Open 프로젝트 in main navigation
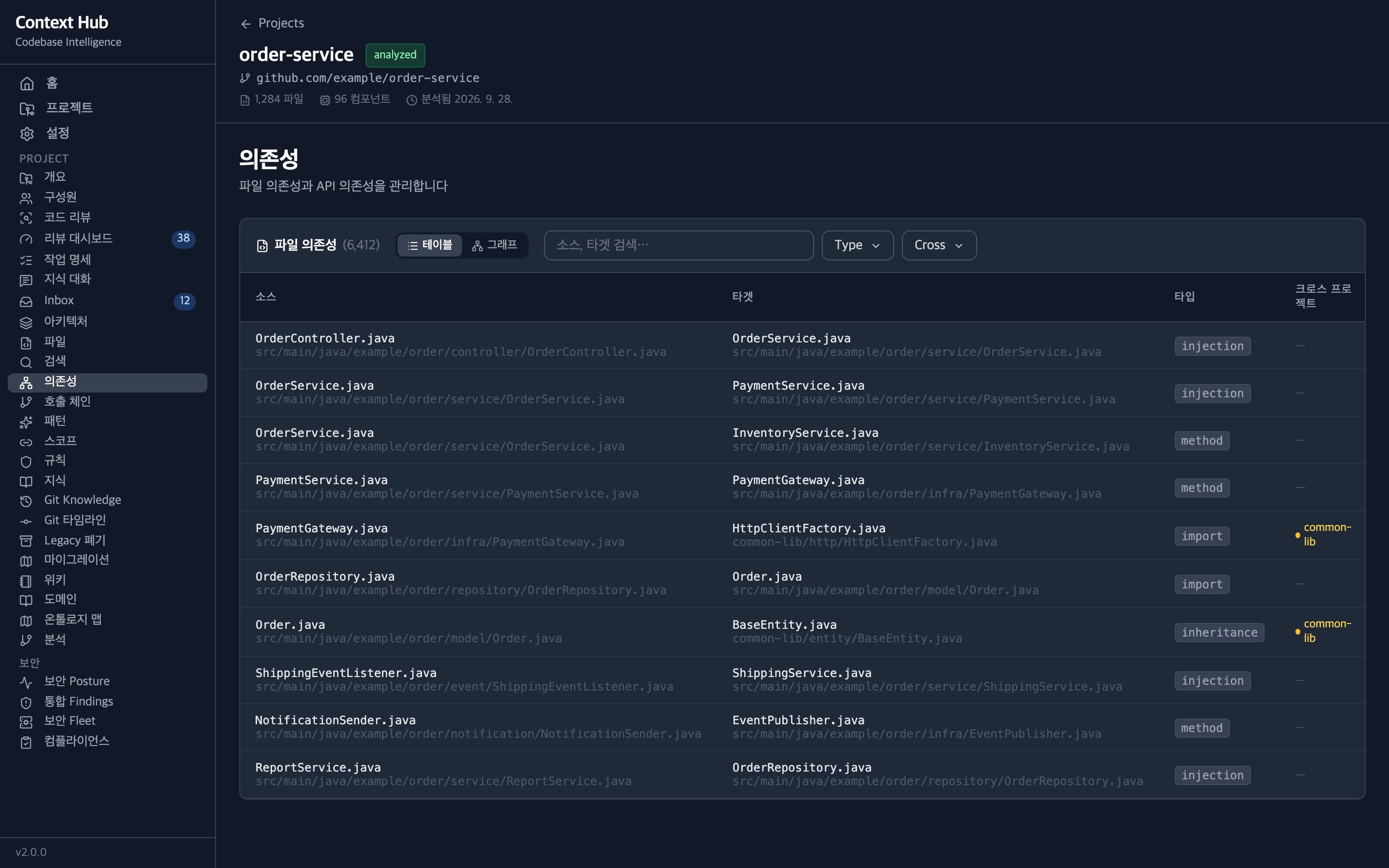This screenshot has width=1389, height=868. pyautogui.click(x=108, y=108)
